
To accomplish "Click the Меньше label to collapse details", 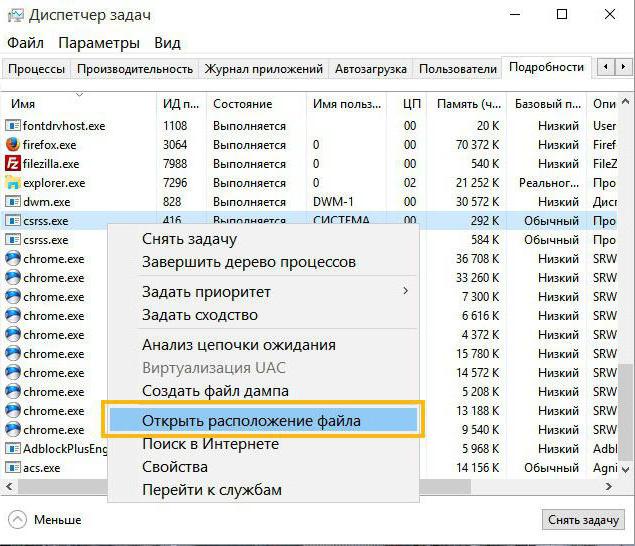I will [58, 520].
